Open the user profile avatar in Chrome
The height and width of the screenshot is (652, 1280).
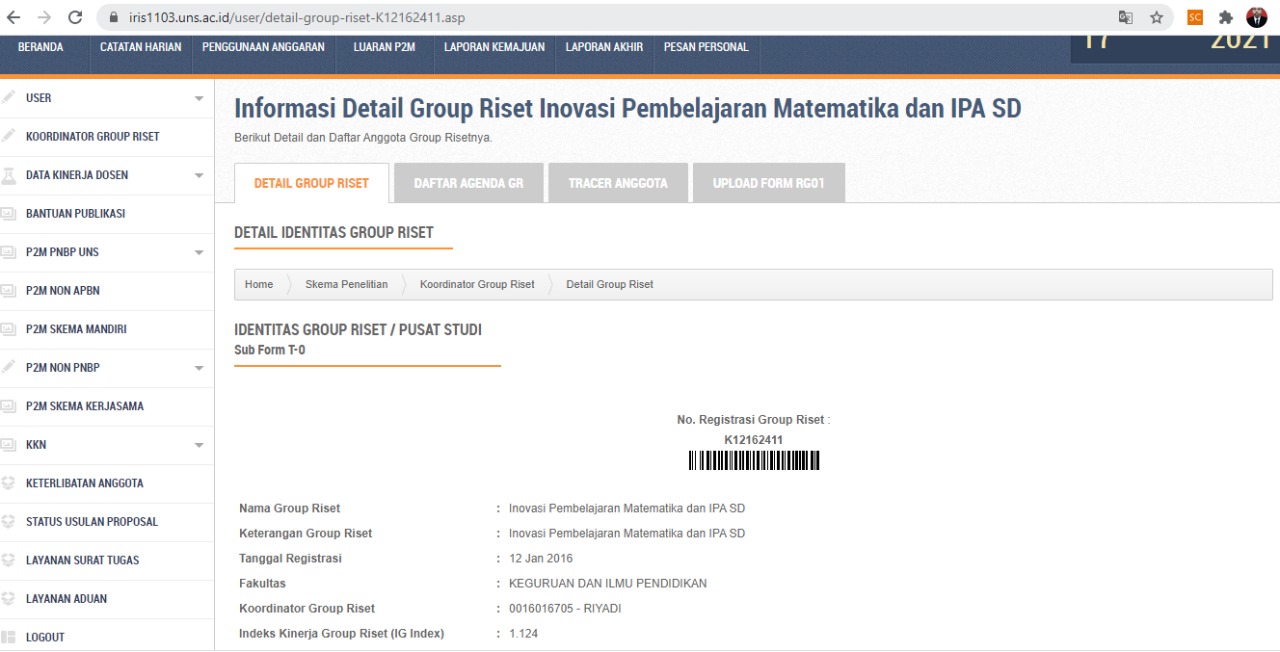1256,17
